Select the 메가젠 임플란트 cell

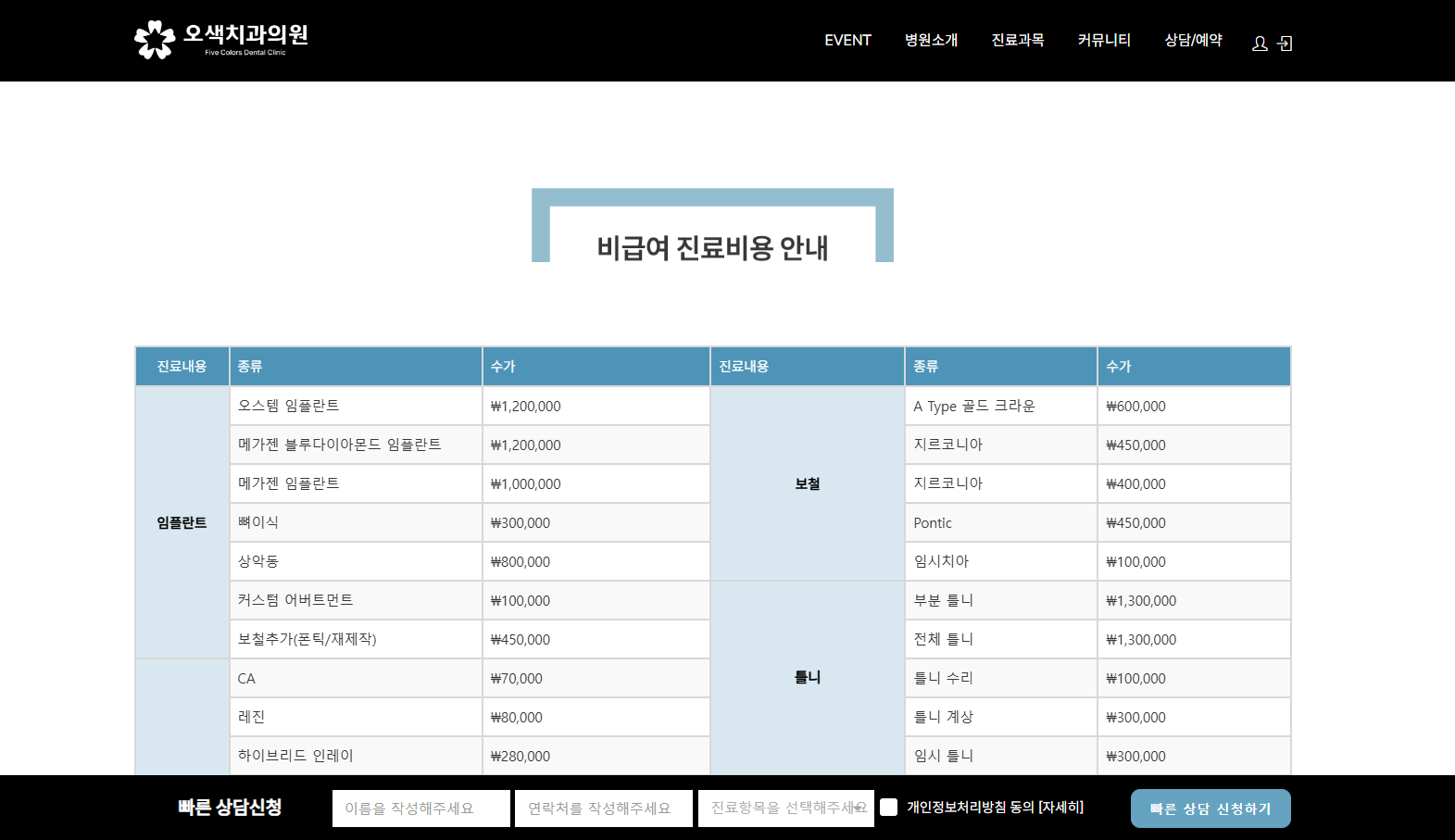tap(356, 483)
